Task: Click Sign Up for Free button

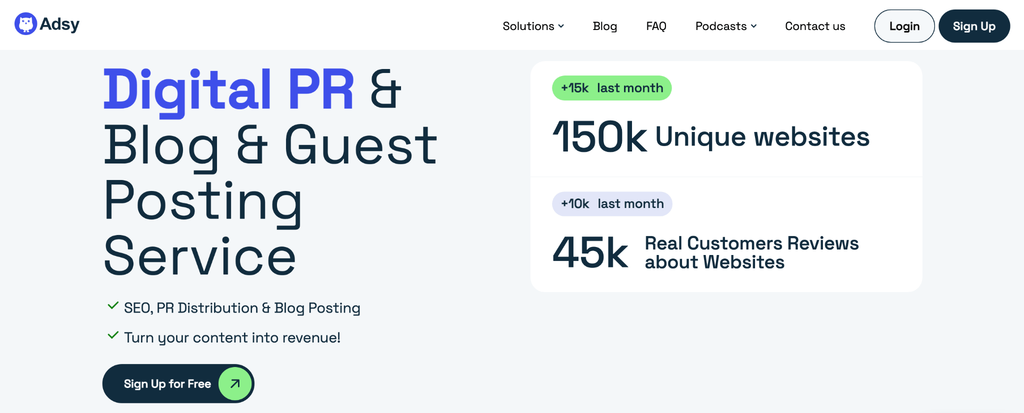Action: (x=178, y=384)
